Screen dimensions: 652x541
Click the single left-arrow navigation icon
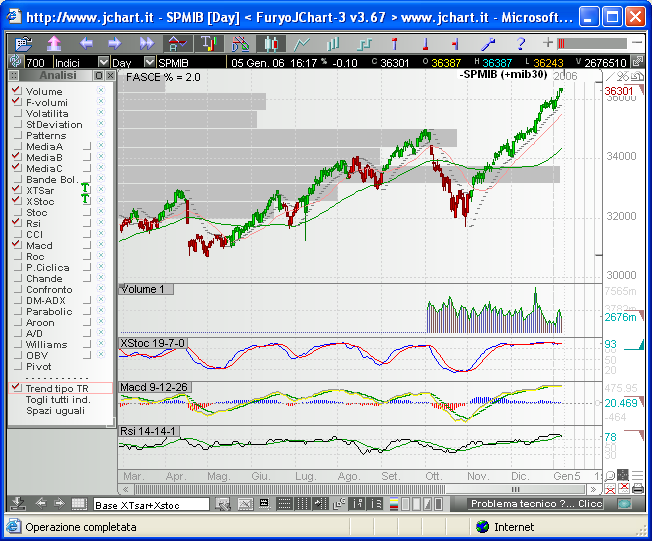pos(86,43)
